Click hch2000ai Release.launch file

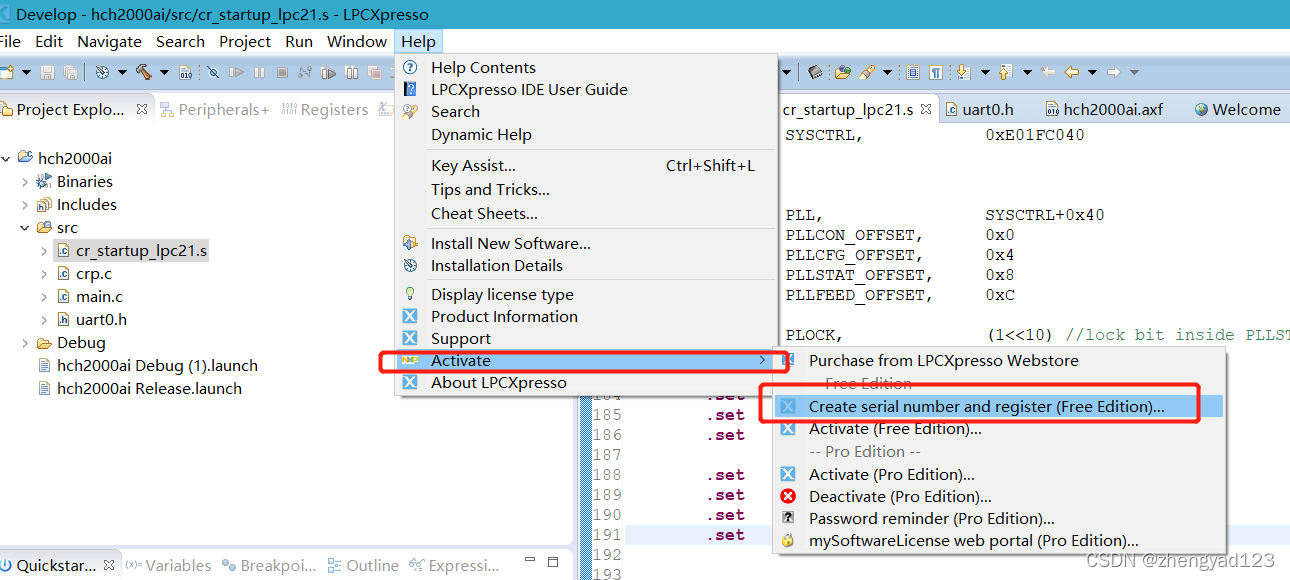(149, 389)
